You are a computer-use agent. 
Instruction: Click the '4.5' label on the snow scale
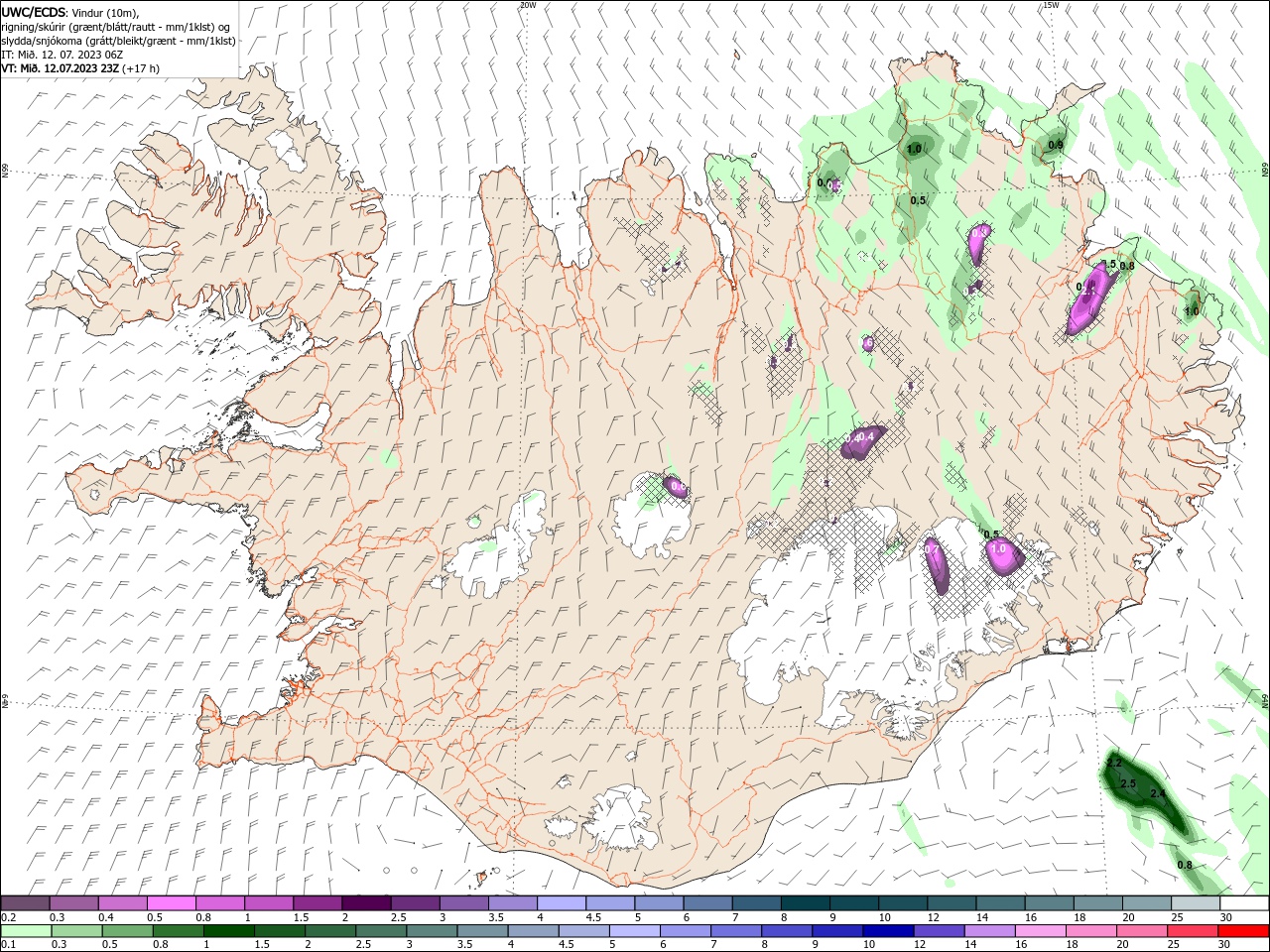click(593, 917)
